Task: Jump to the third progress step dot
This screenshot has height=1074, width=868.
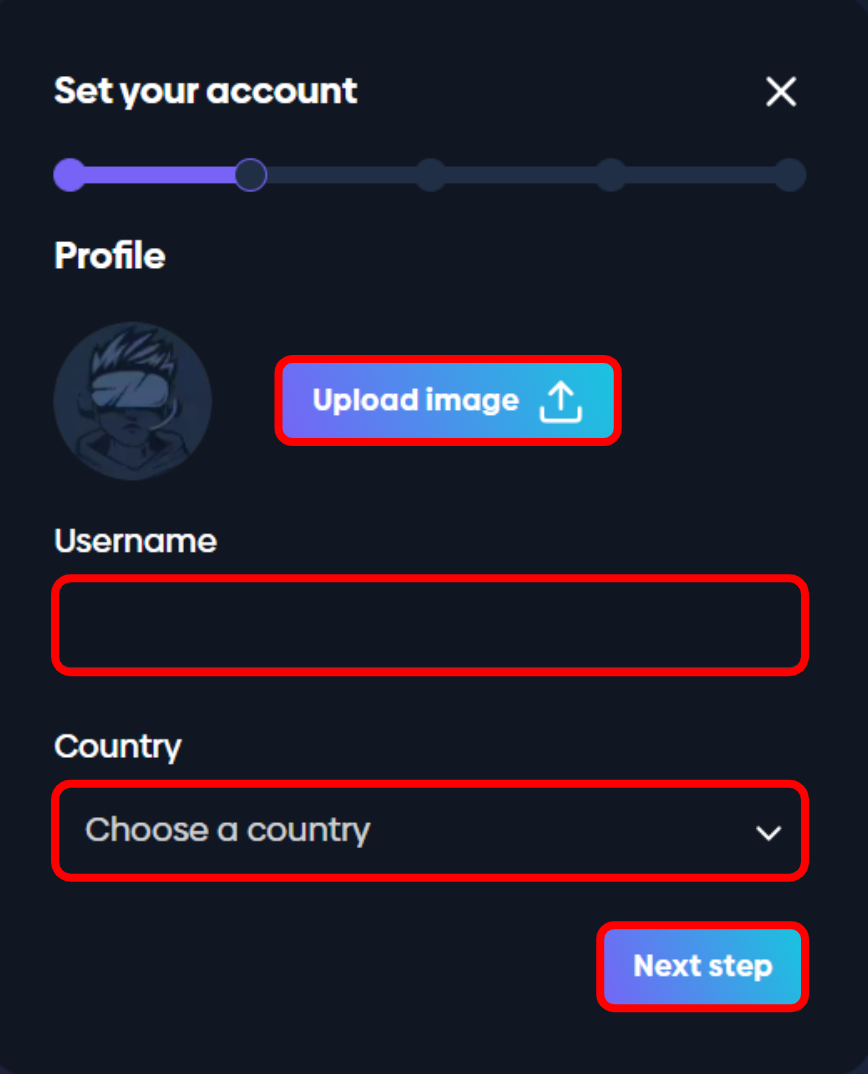Action: (x=430, y=175)
